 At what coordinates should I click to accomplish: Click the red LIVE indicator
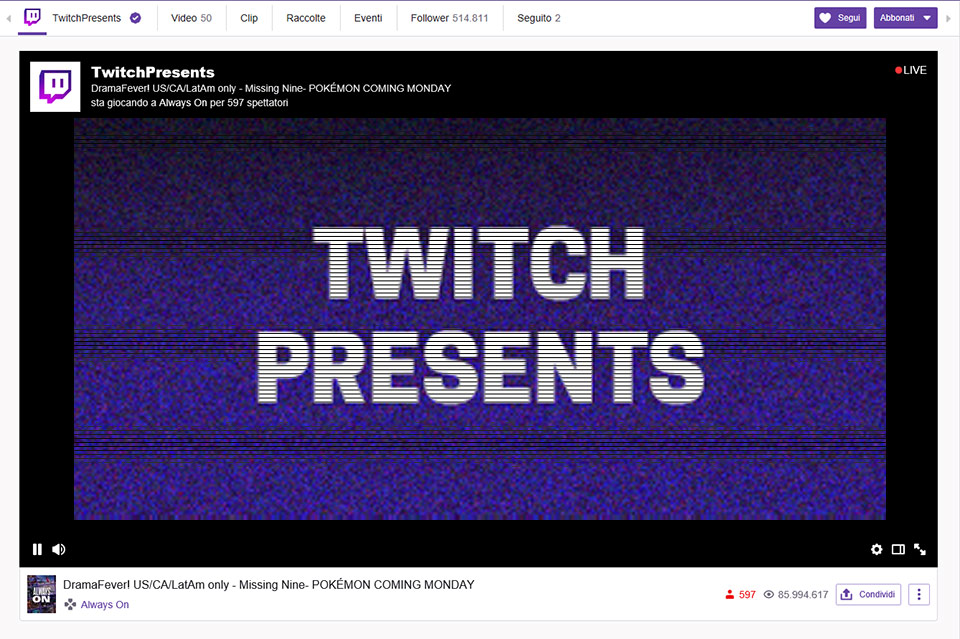coord(911,70)
